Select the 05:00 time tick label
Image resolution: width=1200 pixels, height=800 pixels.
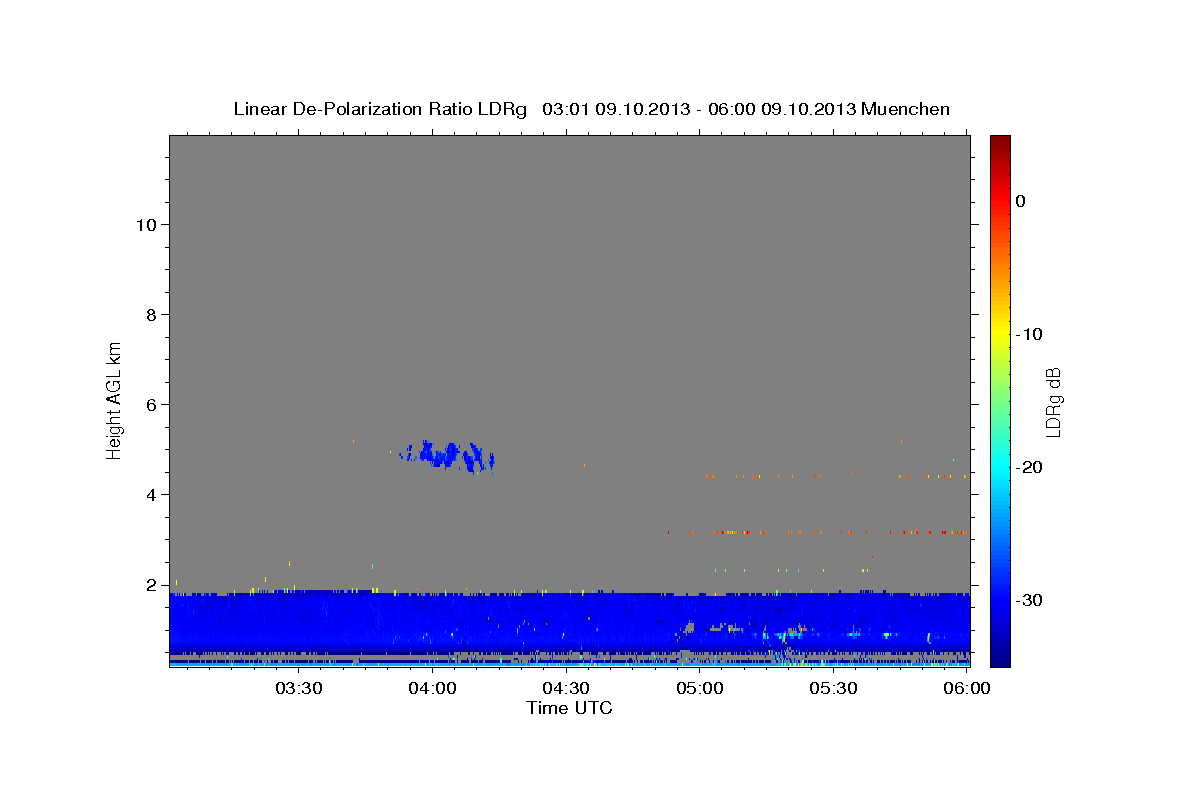pyautogui.click(x=700, y=688)
